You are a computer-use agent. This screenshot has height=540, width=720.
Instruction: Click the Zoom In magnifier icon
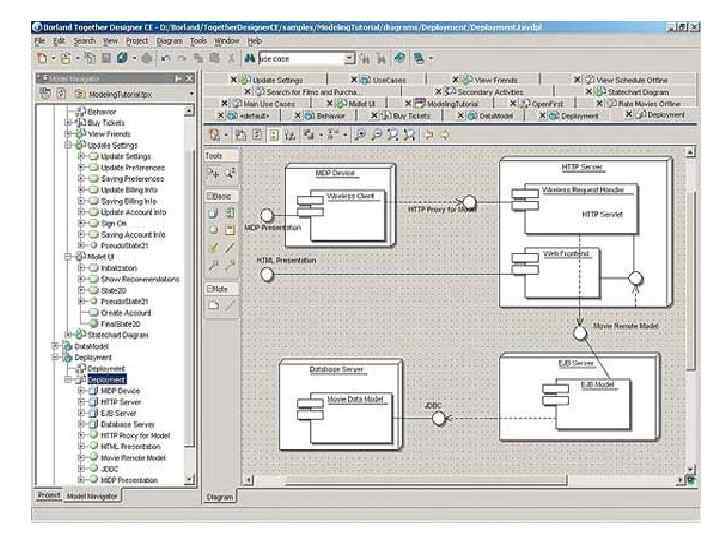pyautogui.click(x=360, y=135)
